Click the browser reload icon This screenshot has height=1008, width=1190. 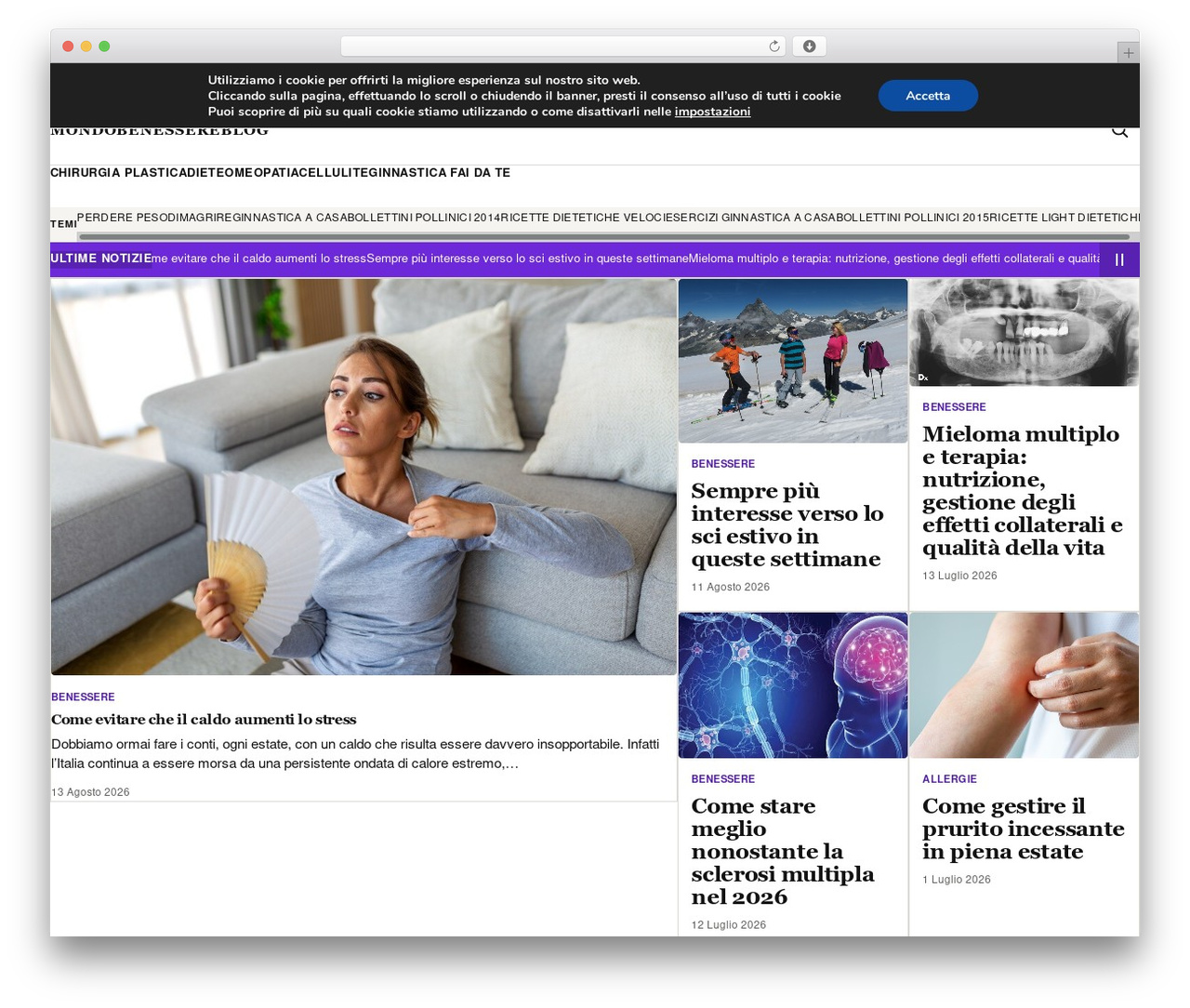click(774, 46)
